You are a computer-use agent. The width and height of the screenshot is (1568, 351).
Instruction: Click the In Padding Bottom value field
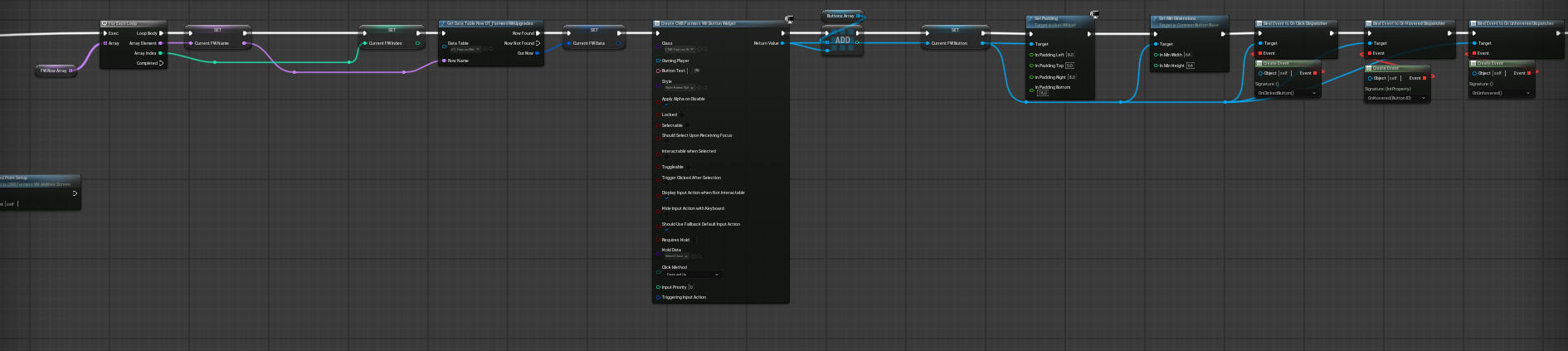coord(1043,94)
